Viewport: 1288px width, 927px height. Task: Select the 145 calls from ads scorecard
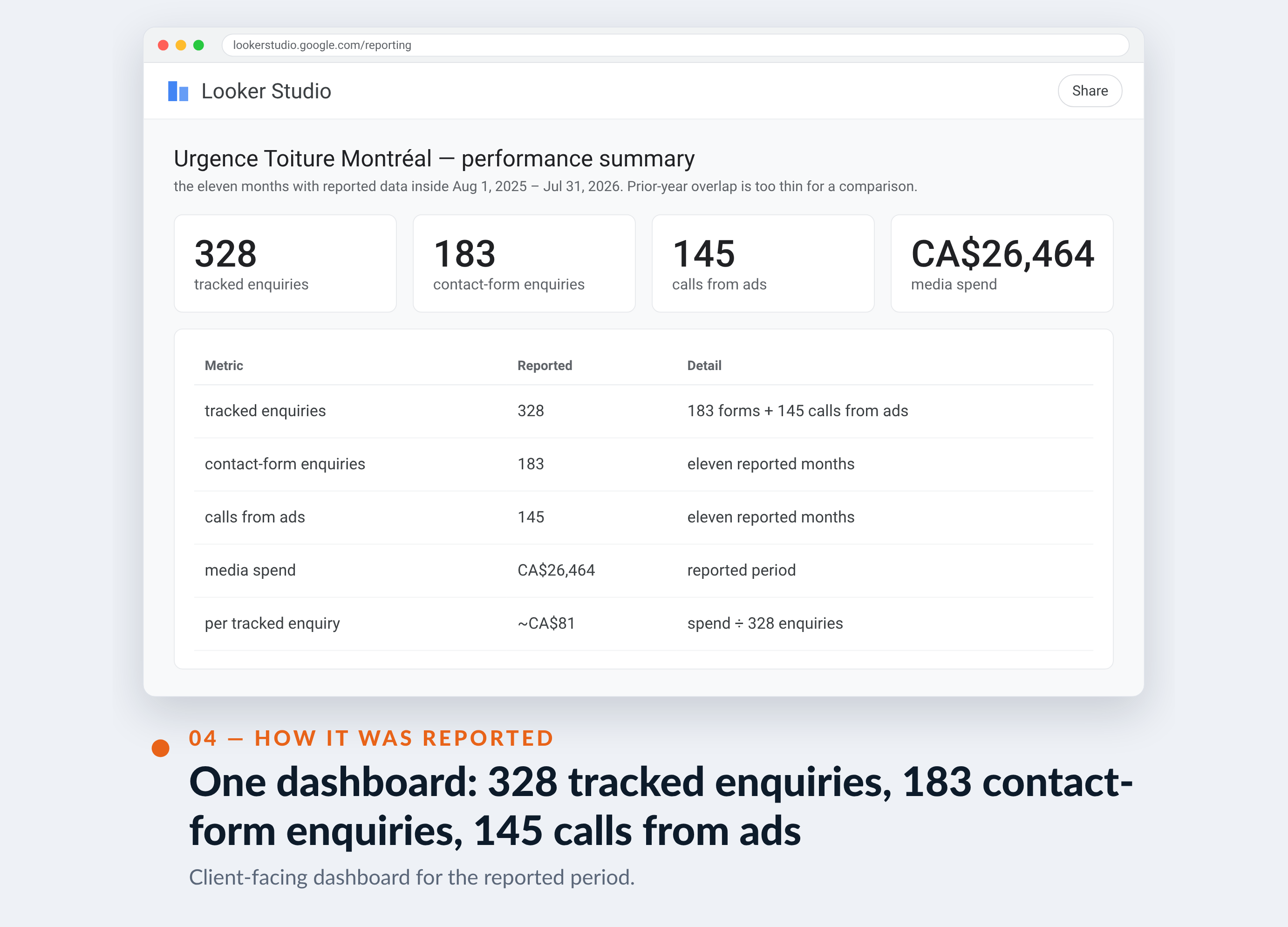coord(763,263)
